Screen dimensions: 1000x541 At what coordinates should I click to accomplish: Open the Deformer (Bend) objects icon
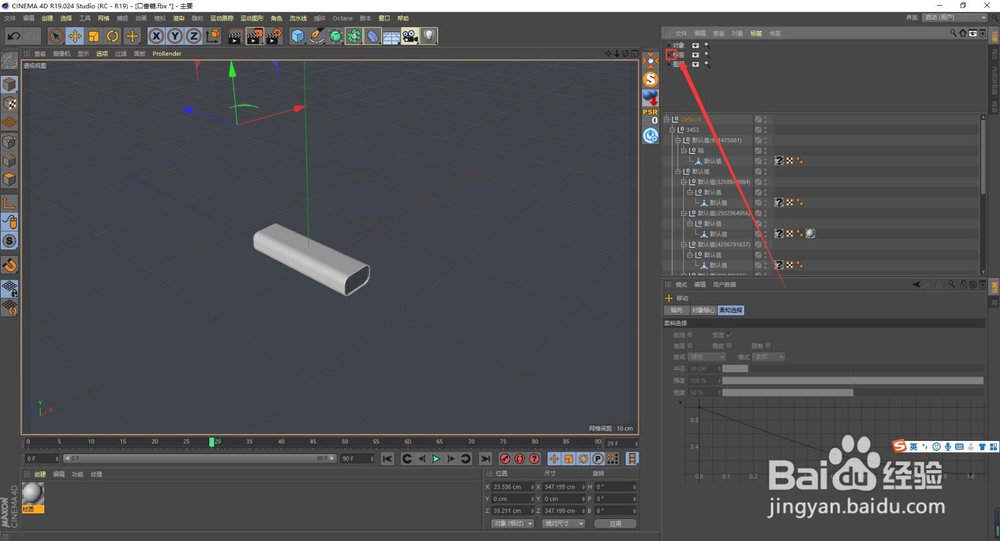click(x=373, y=36)
